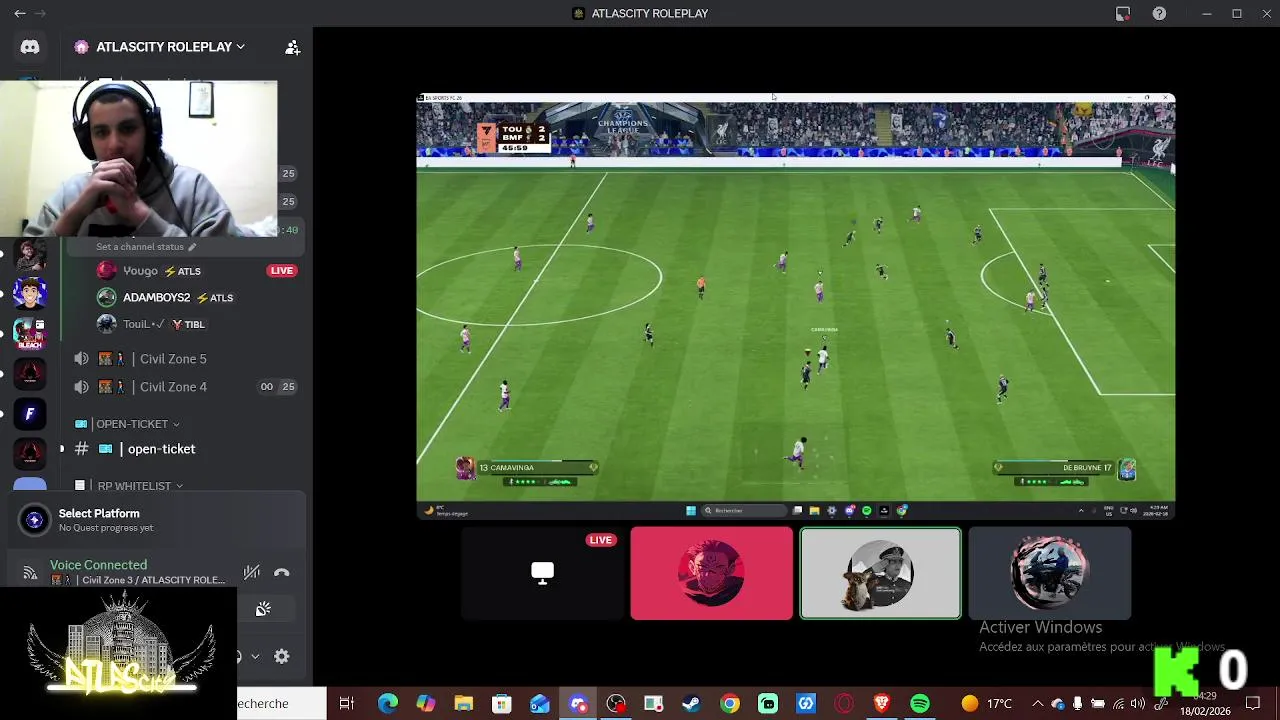Open Google Chrome from the taskbar
This screenshot has width=1280, height=720.
[x=730, y=704]
